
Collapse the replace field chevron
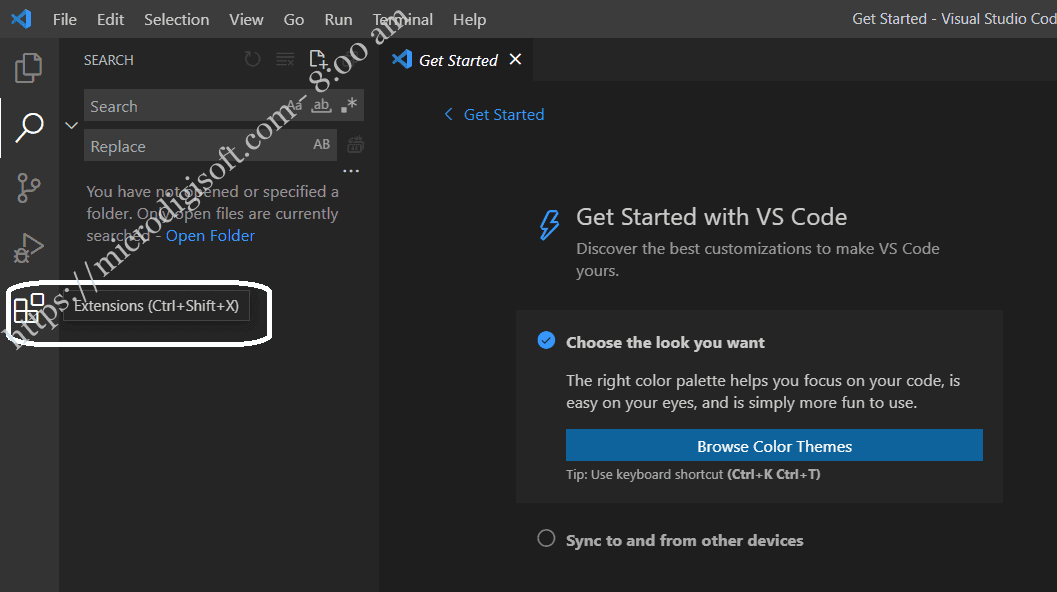pos(71,125)
